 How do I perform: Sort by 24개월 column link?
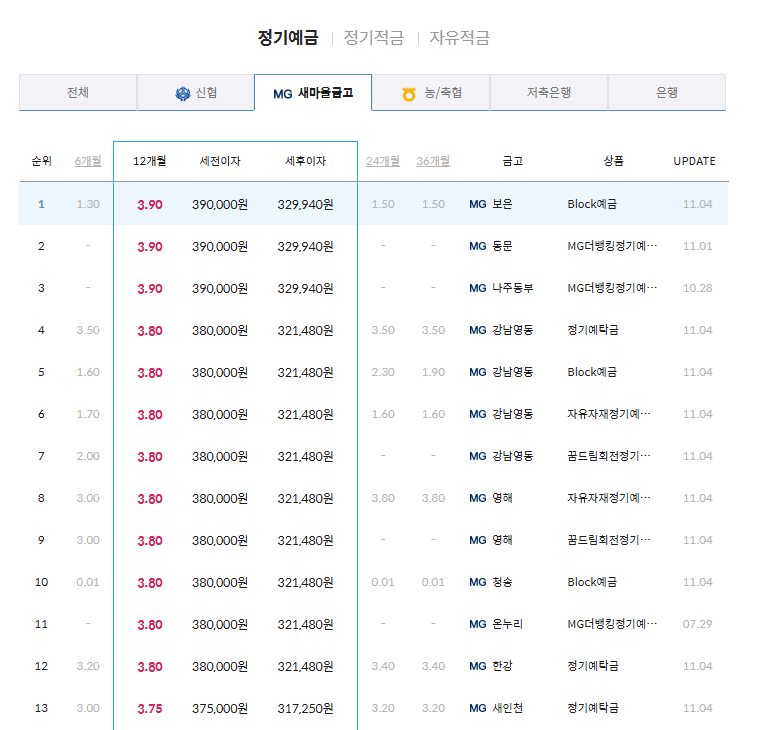383,161
